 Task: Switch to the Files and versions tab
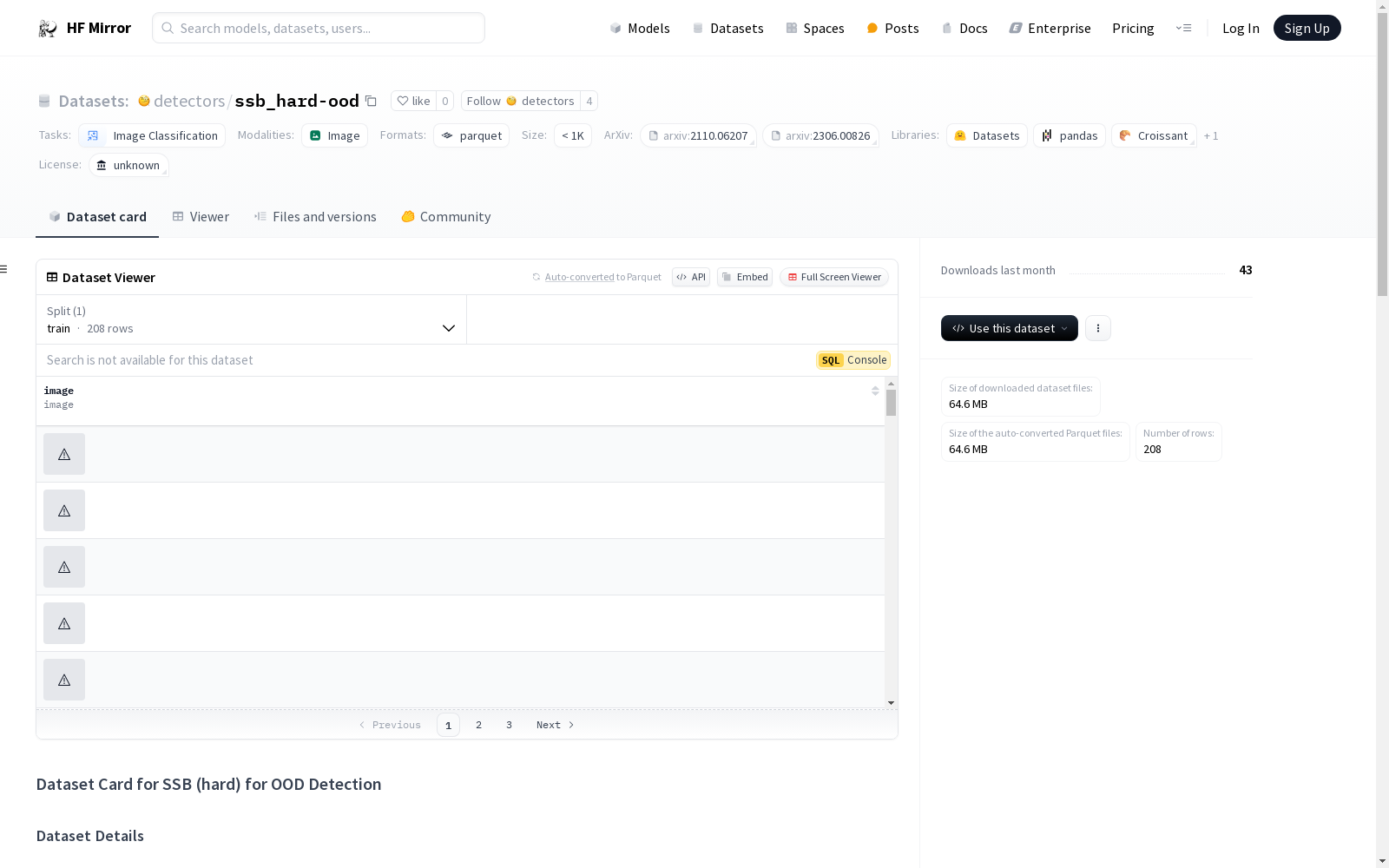[x=315, y=217]
